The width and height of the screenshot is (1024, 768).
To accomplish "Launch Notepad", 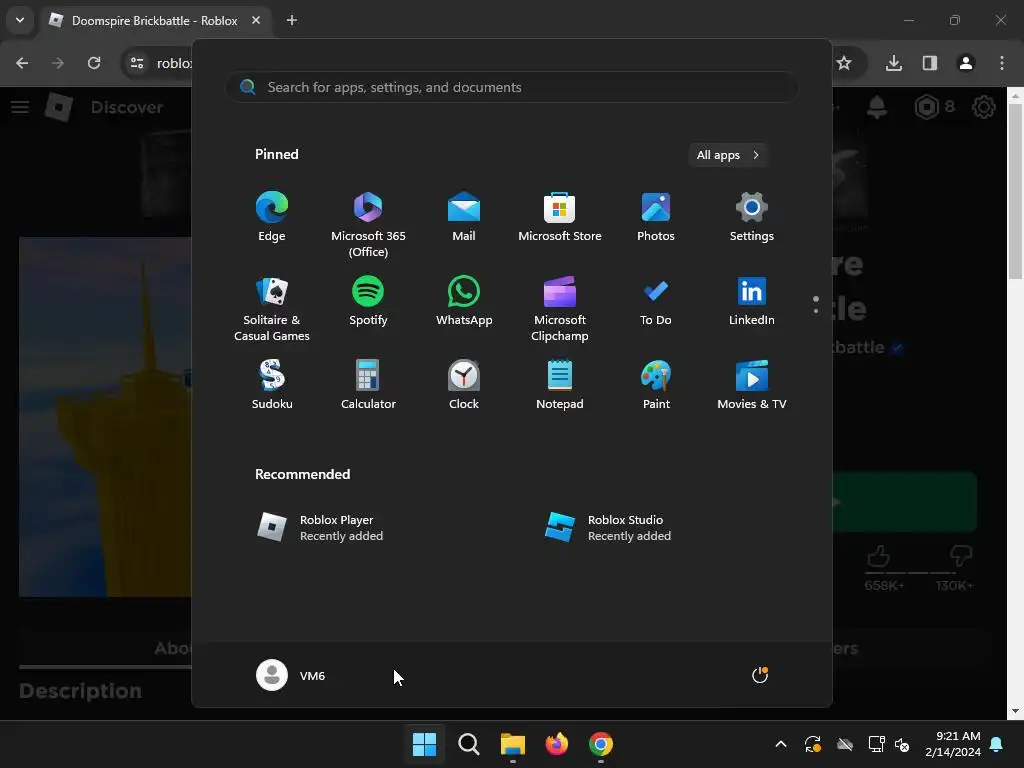I will pos(560,385).
